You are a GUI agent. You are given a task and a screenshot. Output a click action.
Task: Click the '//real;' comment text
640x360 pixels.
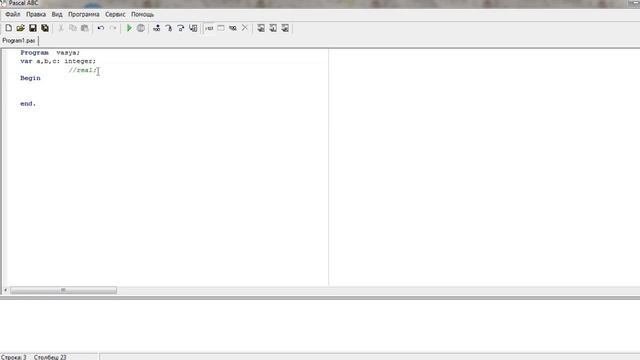coord(83,70)
